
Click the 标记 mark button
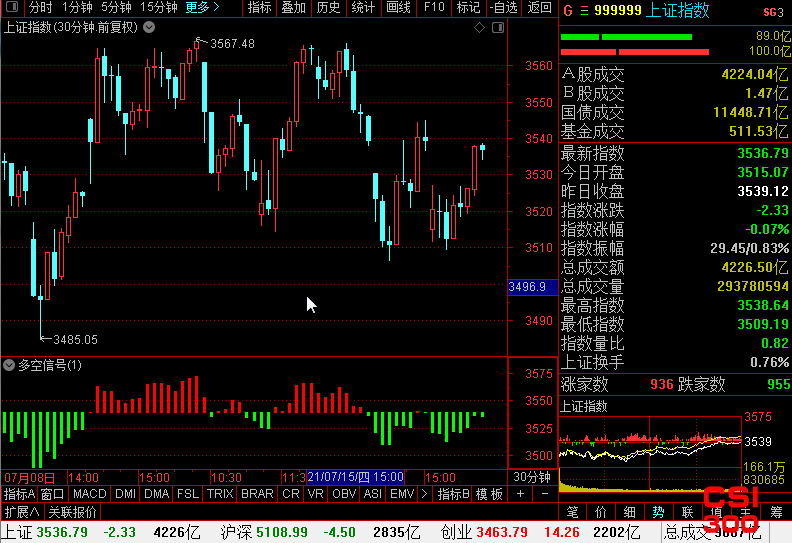click(468, 7)
